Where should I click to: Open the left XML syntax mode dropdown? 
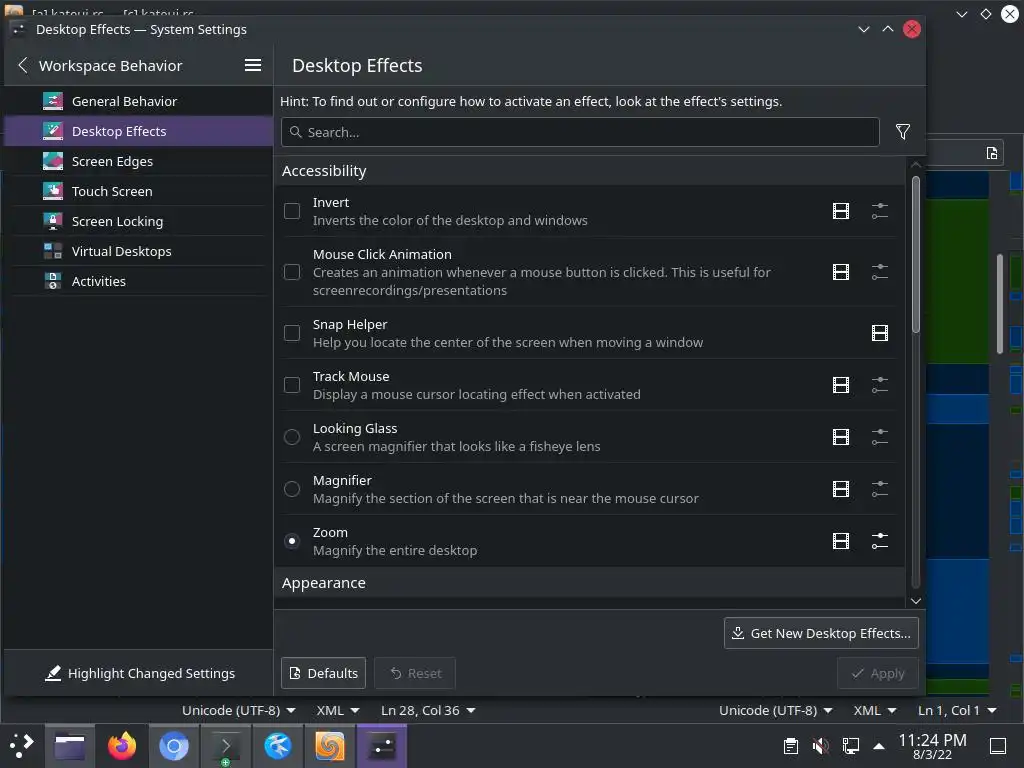tap(338, 711)
